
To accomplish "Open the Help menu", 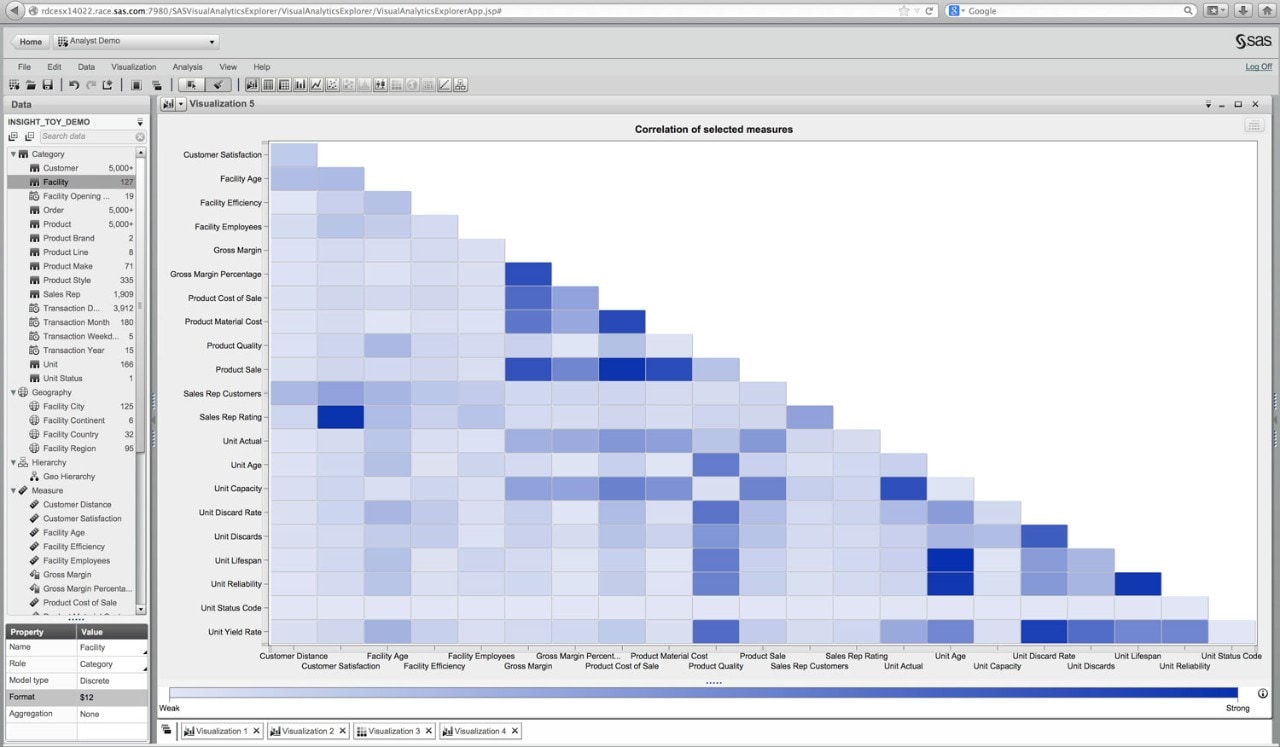I will (x=261, y=67).
